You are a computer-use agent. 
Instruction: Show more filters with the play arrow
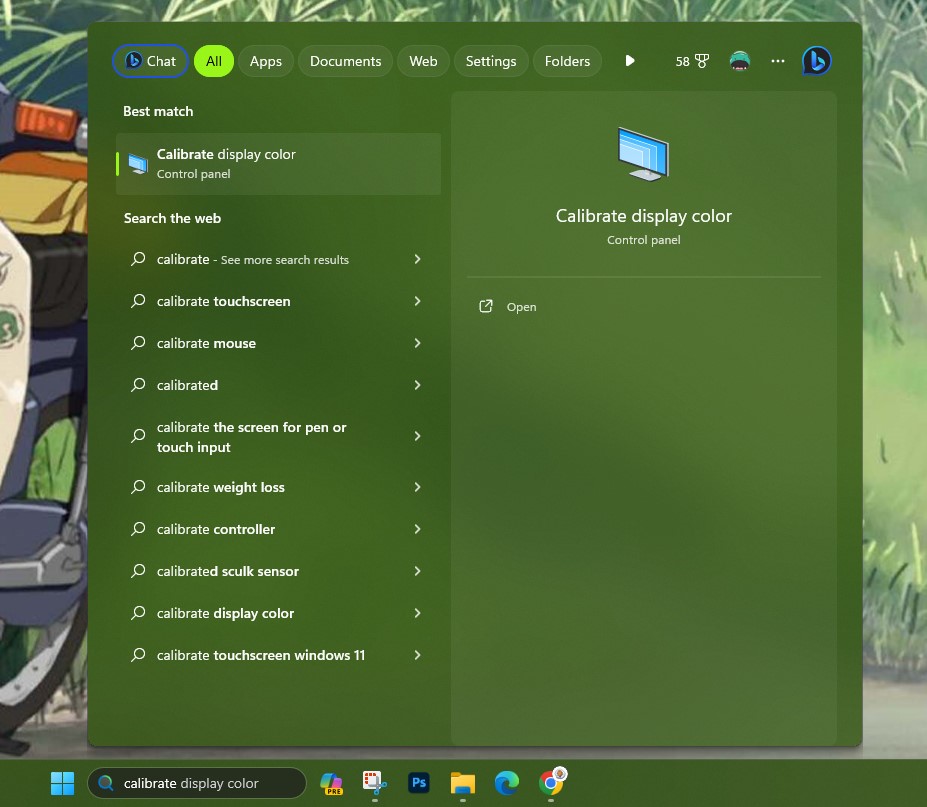(630, 61)
